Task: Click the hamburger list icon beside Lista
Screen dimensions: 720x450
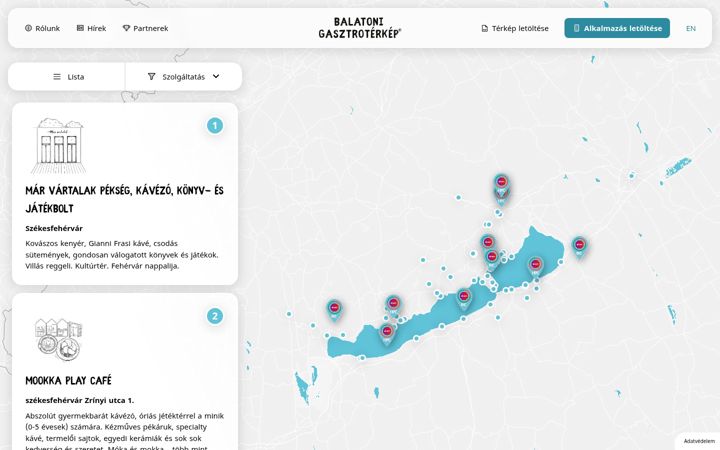Action: [x=57, y=77]
